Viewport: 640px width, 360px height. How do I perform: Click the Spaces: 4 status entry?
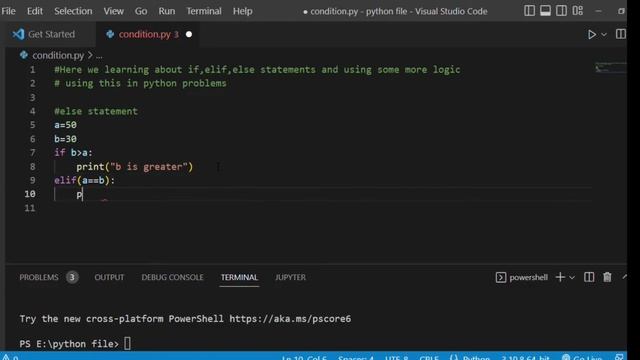tap(356, 358)
